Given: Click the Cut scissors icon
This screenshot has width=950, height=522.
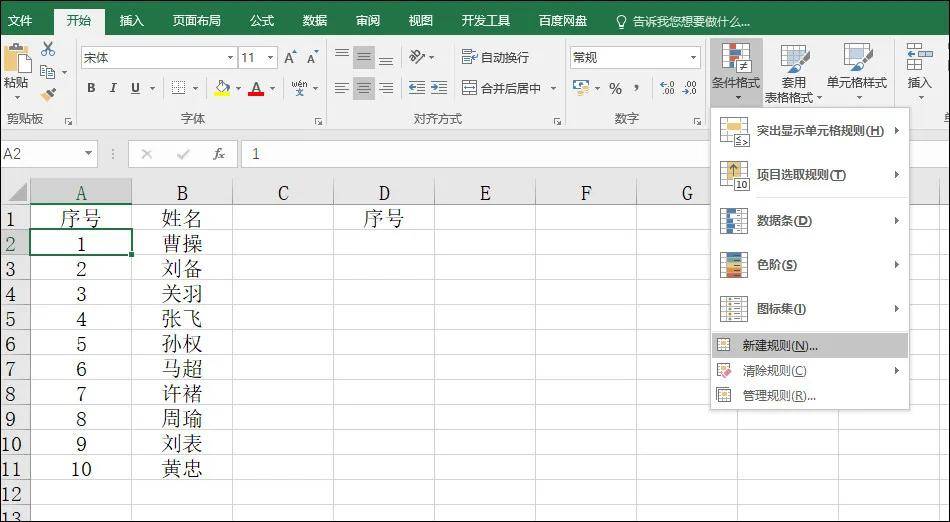Looking at the screenshot, I should (x=48, y=50).
